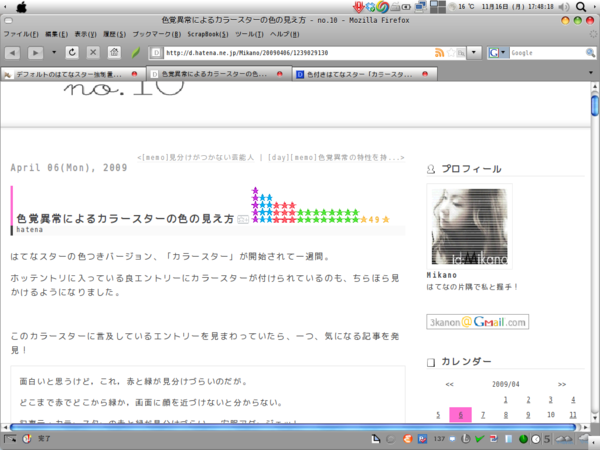Open the Spotlight-style search magnifier
600x450 pixels.
click(581, 7)
